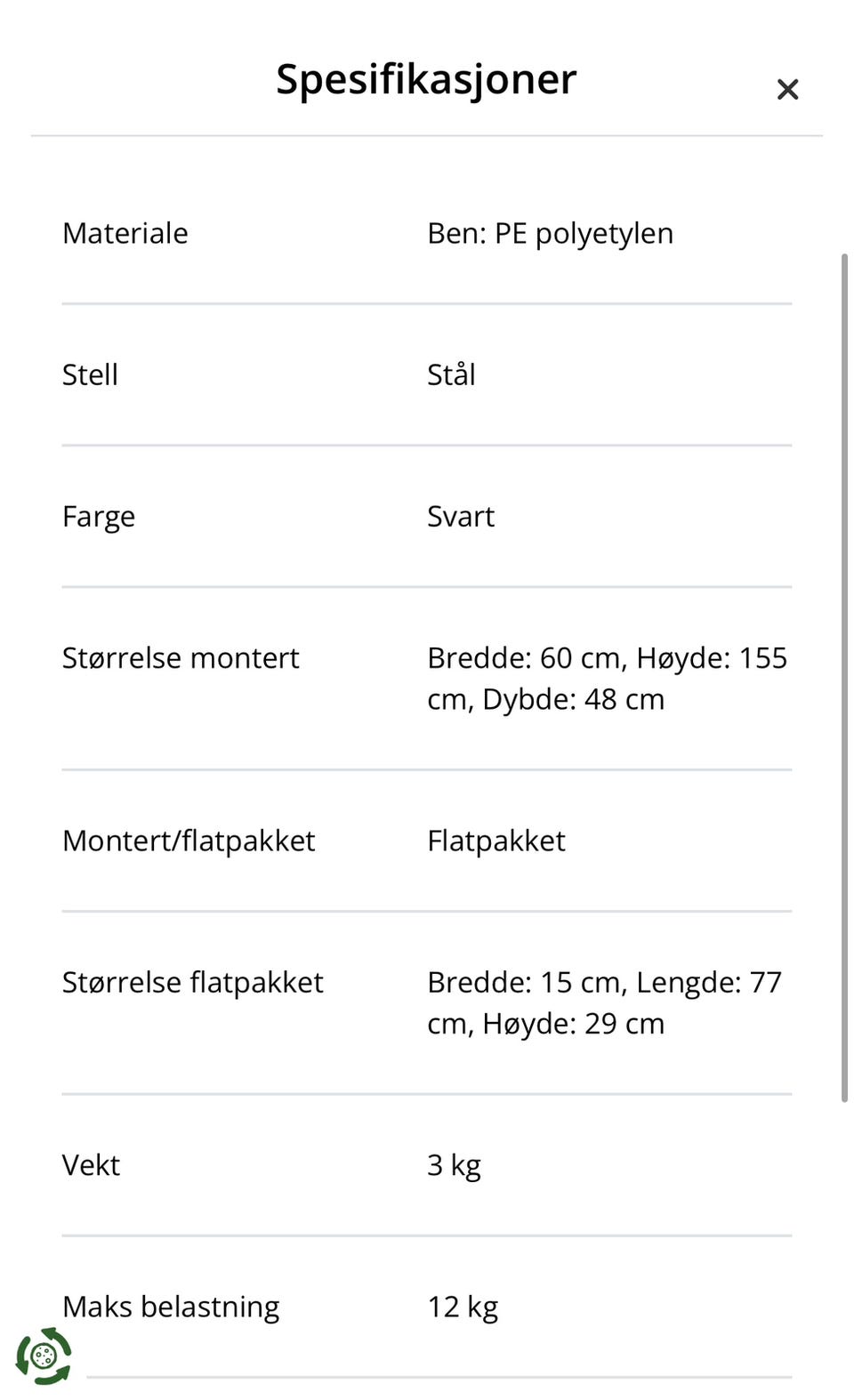The image size is (854, 1400).
Task: Click the Montert/flatpakket label
Action: pyautogui.click(x=189, y=841)
